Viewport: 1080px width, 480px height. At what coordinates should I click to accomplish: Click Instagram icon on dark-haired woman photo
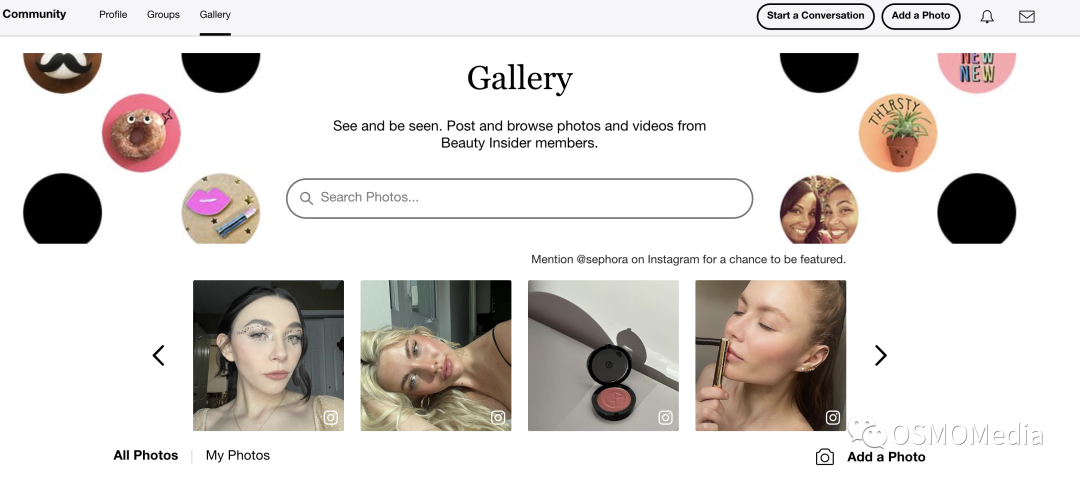tap(331, 417)
